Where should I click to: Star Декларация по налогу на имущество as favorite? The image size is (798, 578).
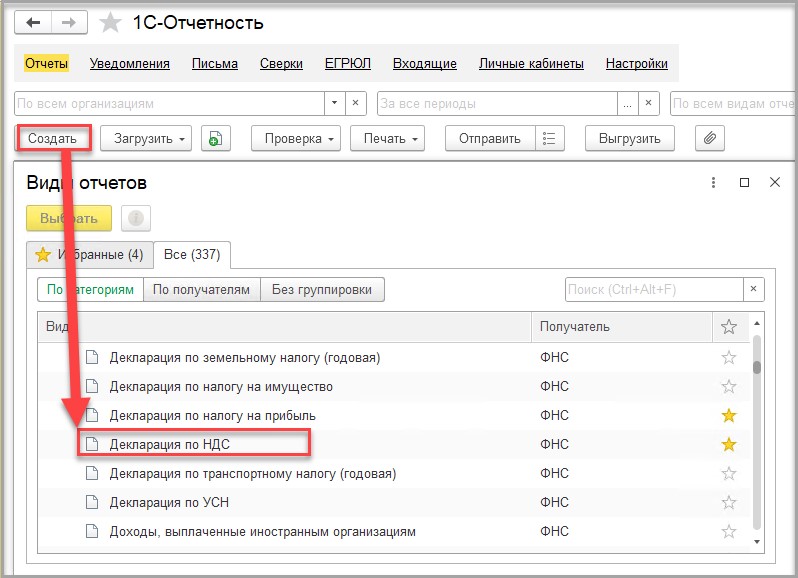pyautogui.click(x=729, y=386)
